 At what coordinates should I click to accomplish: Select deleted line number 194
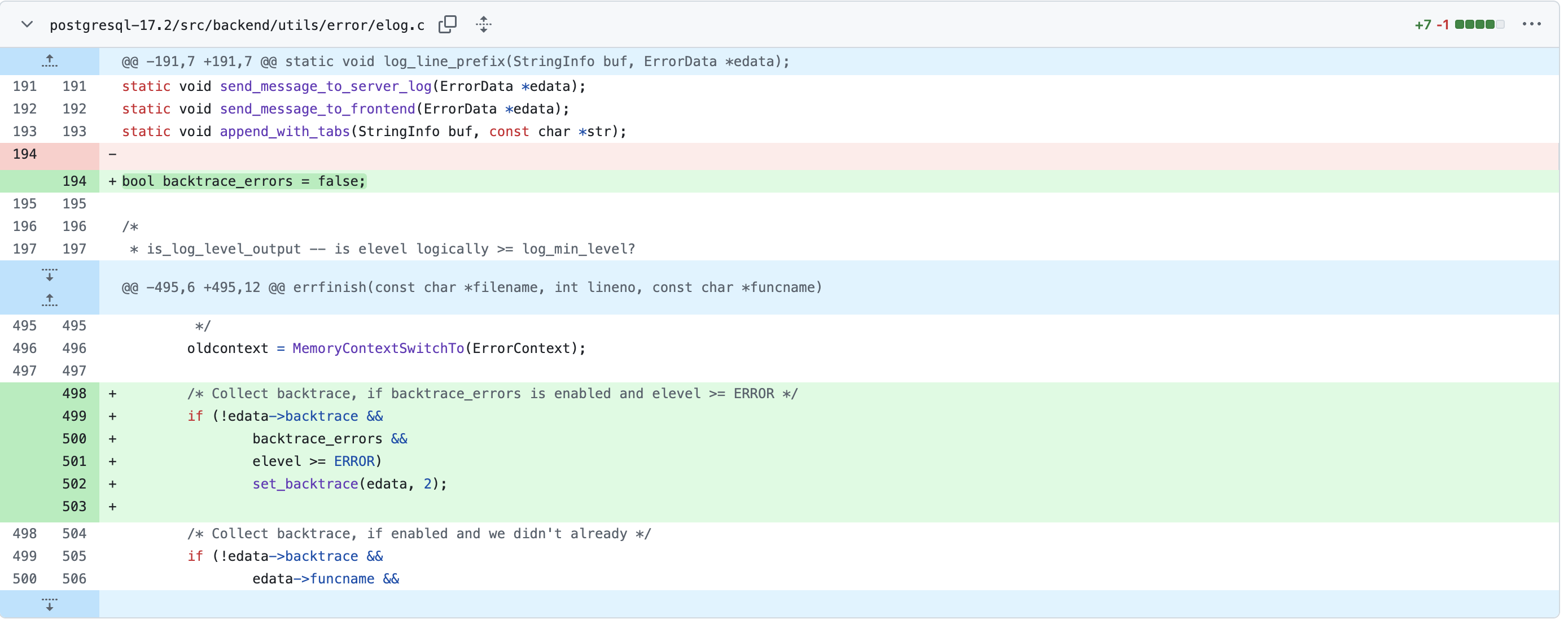tap(25, 154)
